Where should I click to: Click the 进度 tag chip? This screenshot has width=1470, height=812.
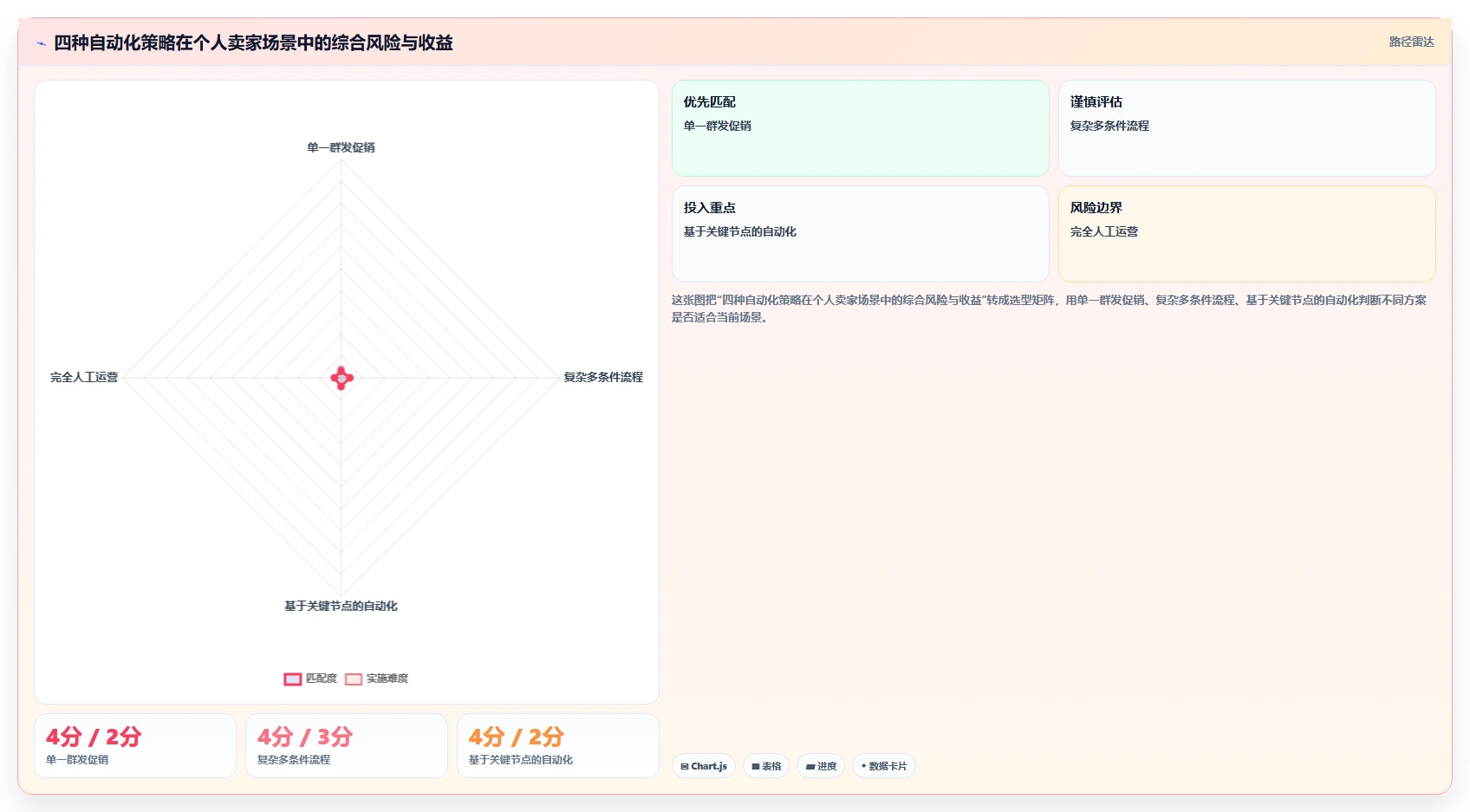(x=821, y=766)
